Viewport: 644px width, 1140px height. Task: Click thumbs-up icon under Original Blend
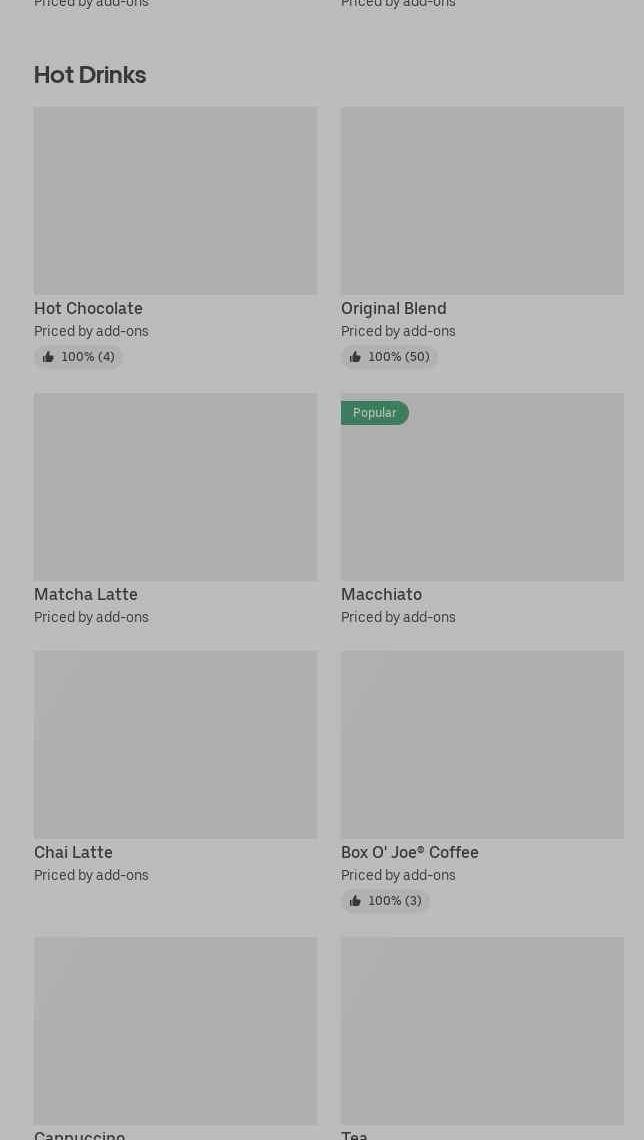coord(355,357)
